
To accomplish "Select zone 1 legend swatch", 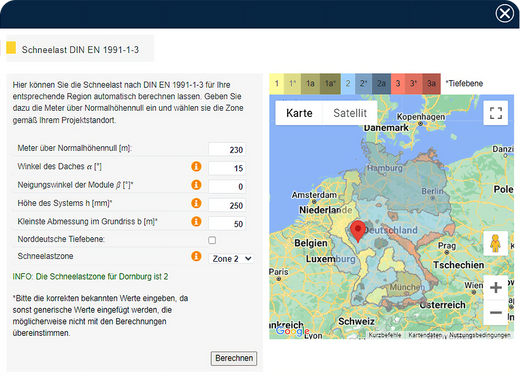I will point(277,83).
